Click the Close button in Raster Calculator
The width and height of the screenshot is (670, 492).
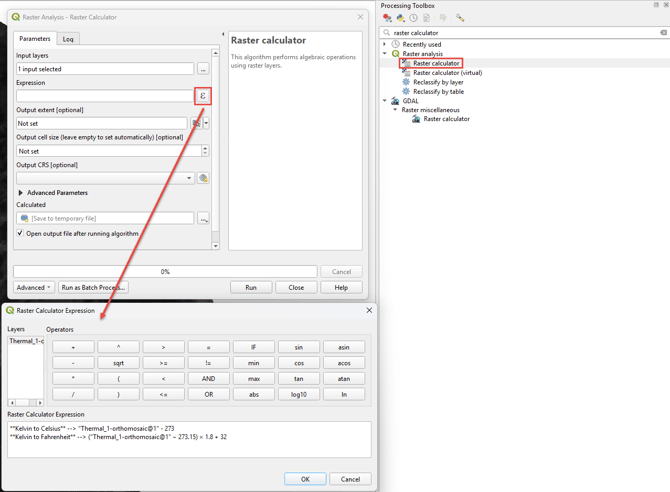pos(296,288)
